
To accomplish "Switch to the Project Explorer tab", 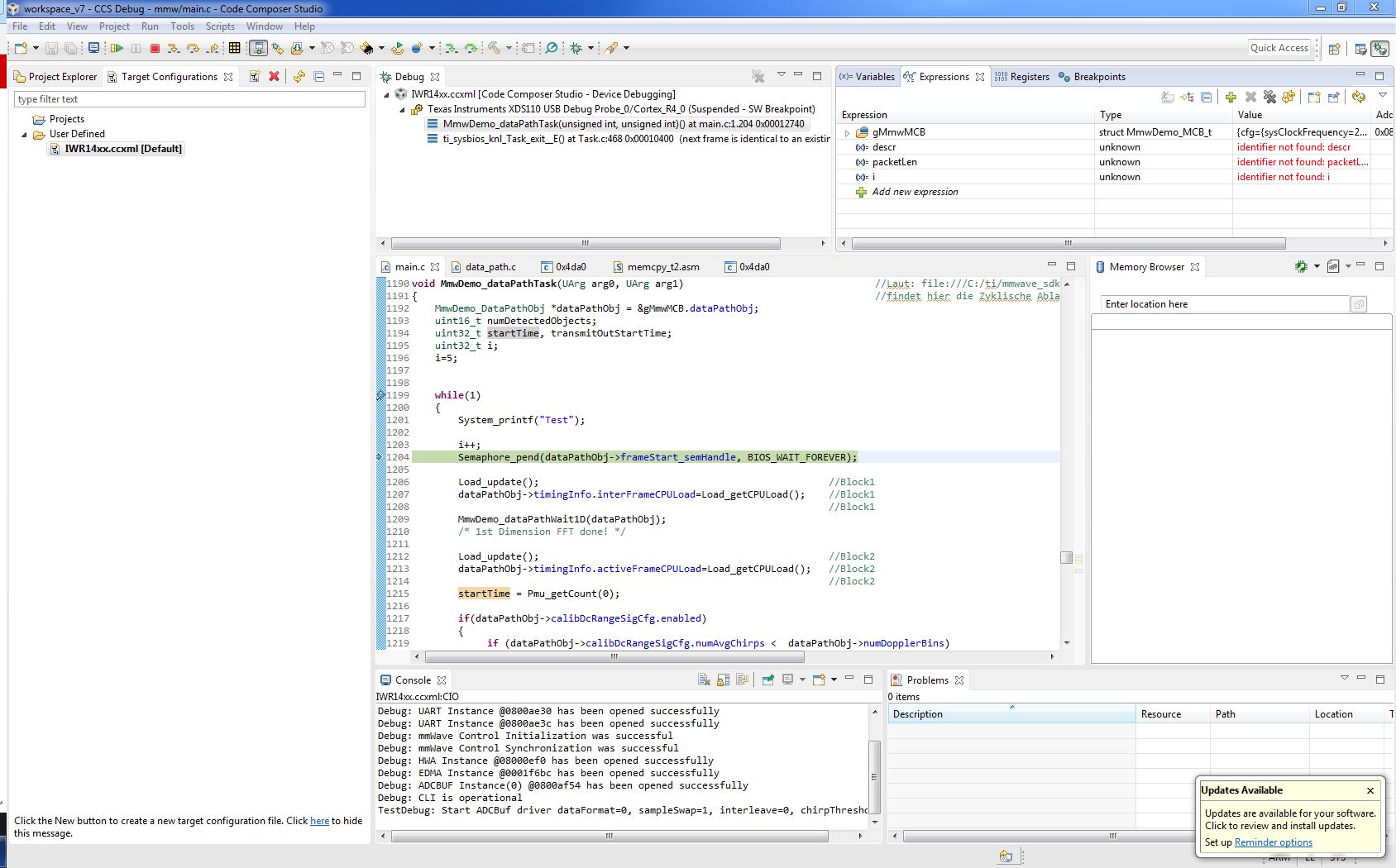I will tap(55, 77).
